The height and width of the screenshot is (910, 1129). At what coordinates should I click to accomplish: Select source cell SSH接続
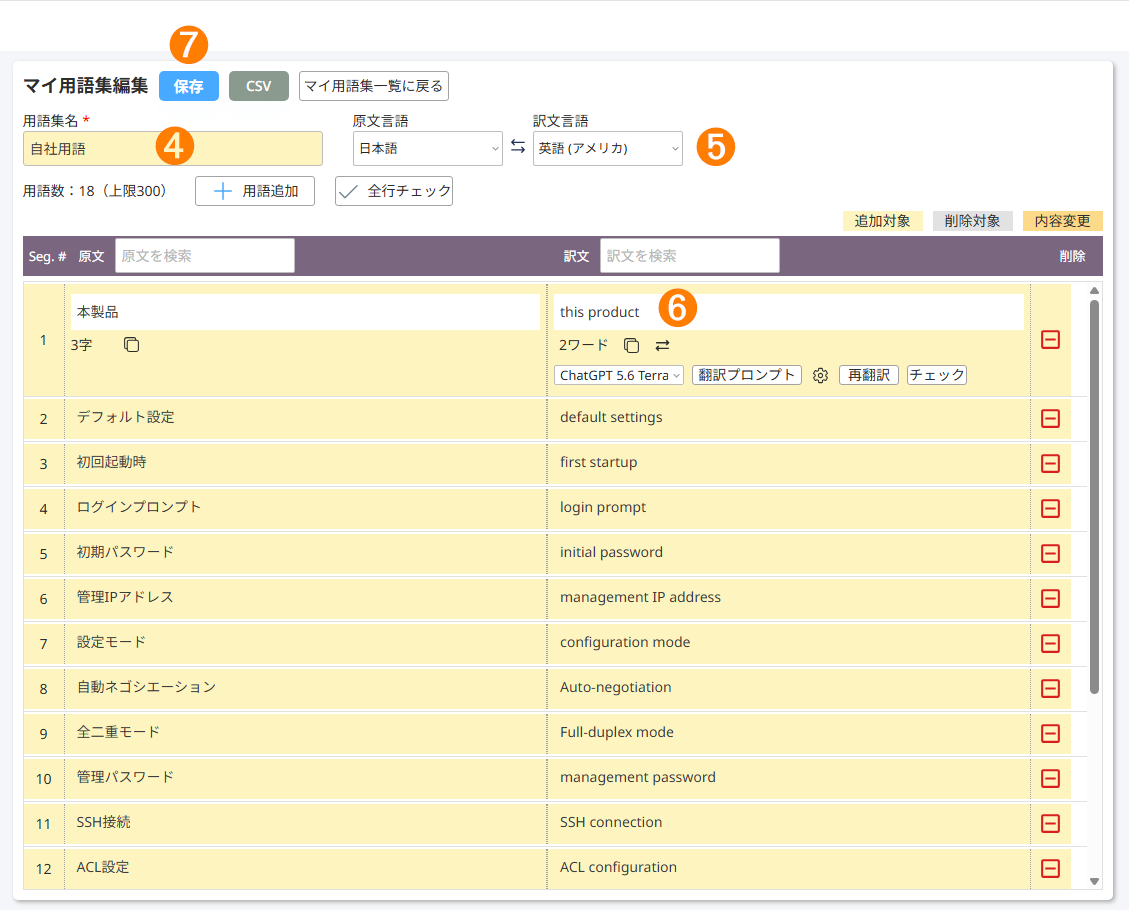(x=305, y=824)
